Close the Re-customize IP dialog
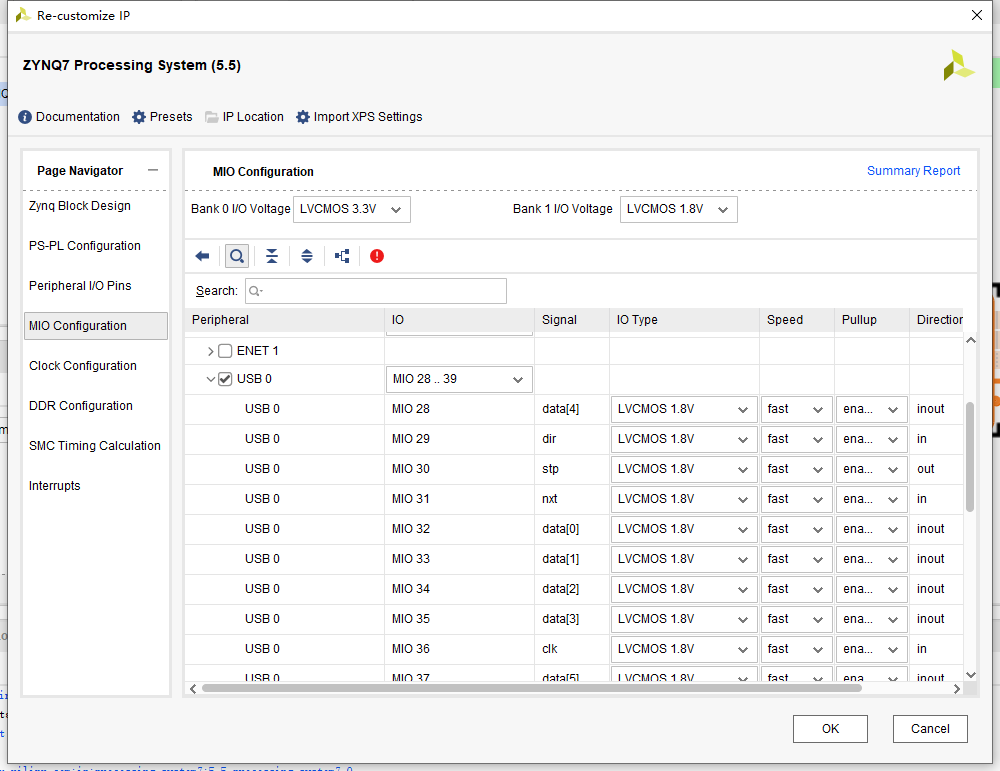The height and width of the screenshot is (771, 1000). (x=976, y=15)
